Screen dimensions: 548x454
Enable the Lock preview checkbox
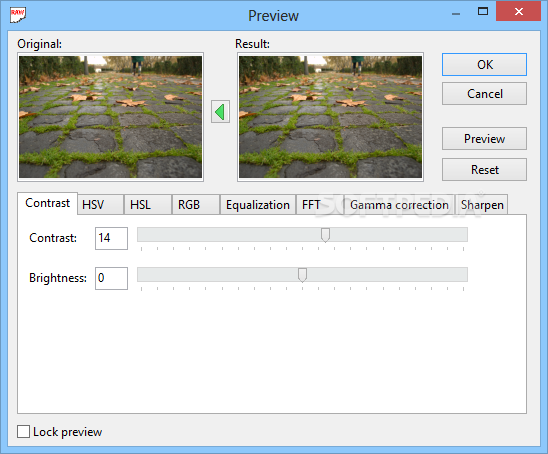(x=23, y=431)
